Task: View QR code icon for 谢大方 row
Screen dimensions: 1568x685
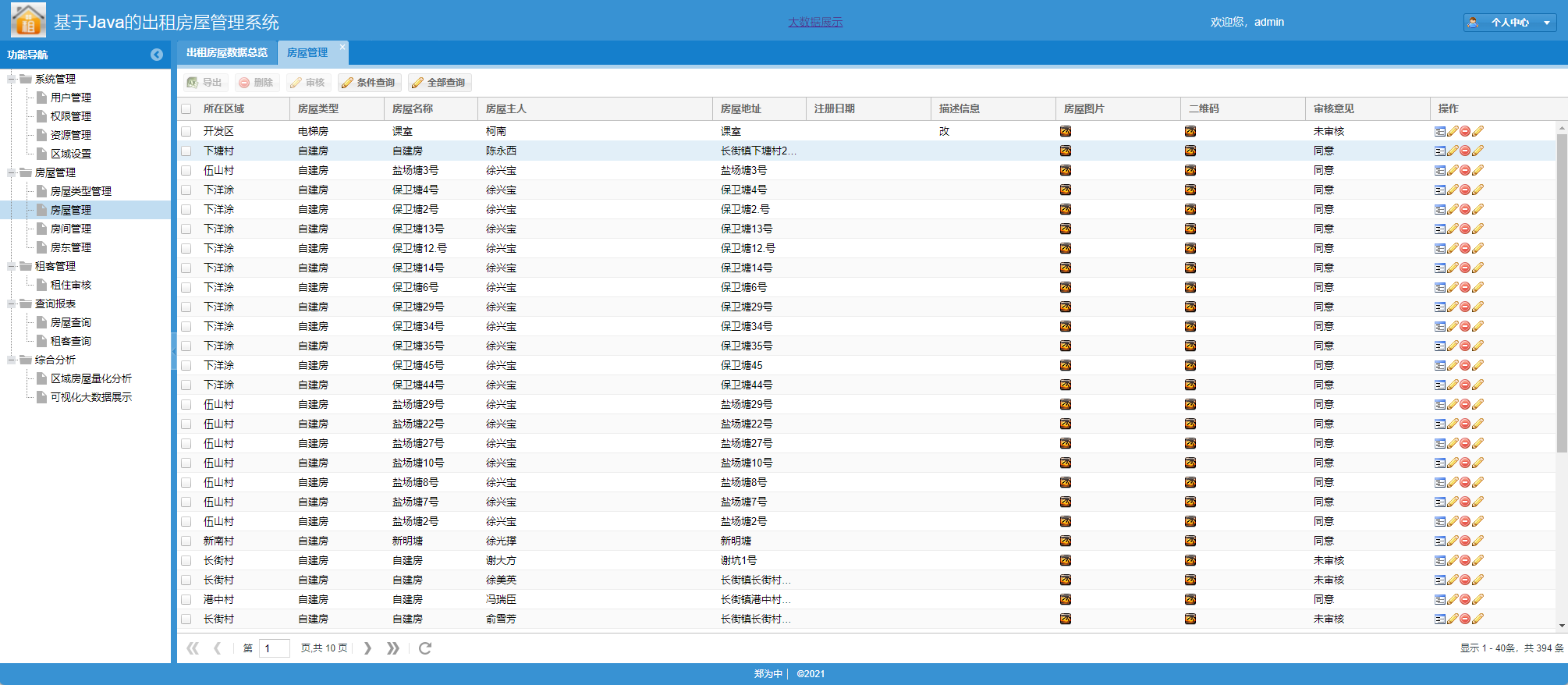Action: (x=1190, y=560)
